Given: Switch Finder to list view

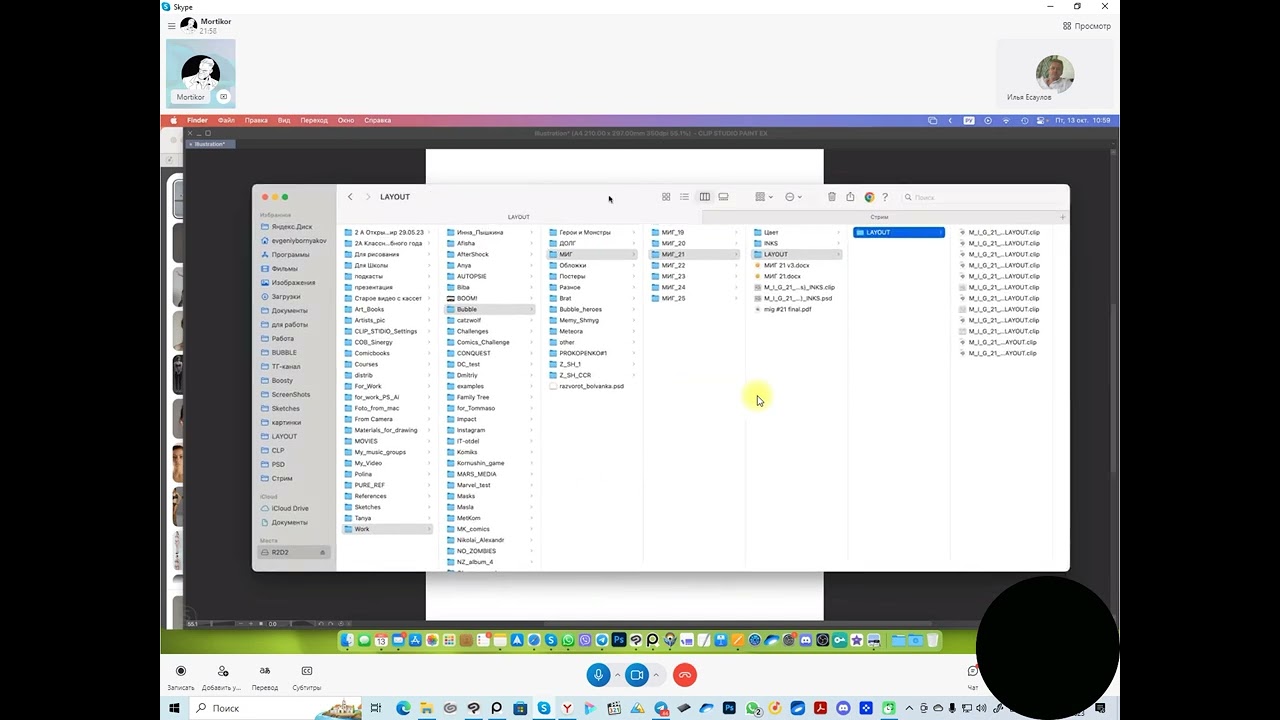Looking at the screenshot, I should 684,197.
